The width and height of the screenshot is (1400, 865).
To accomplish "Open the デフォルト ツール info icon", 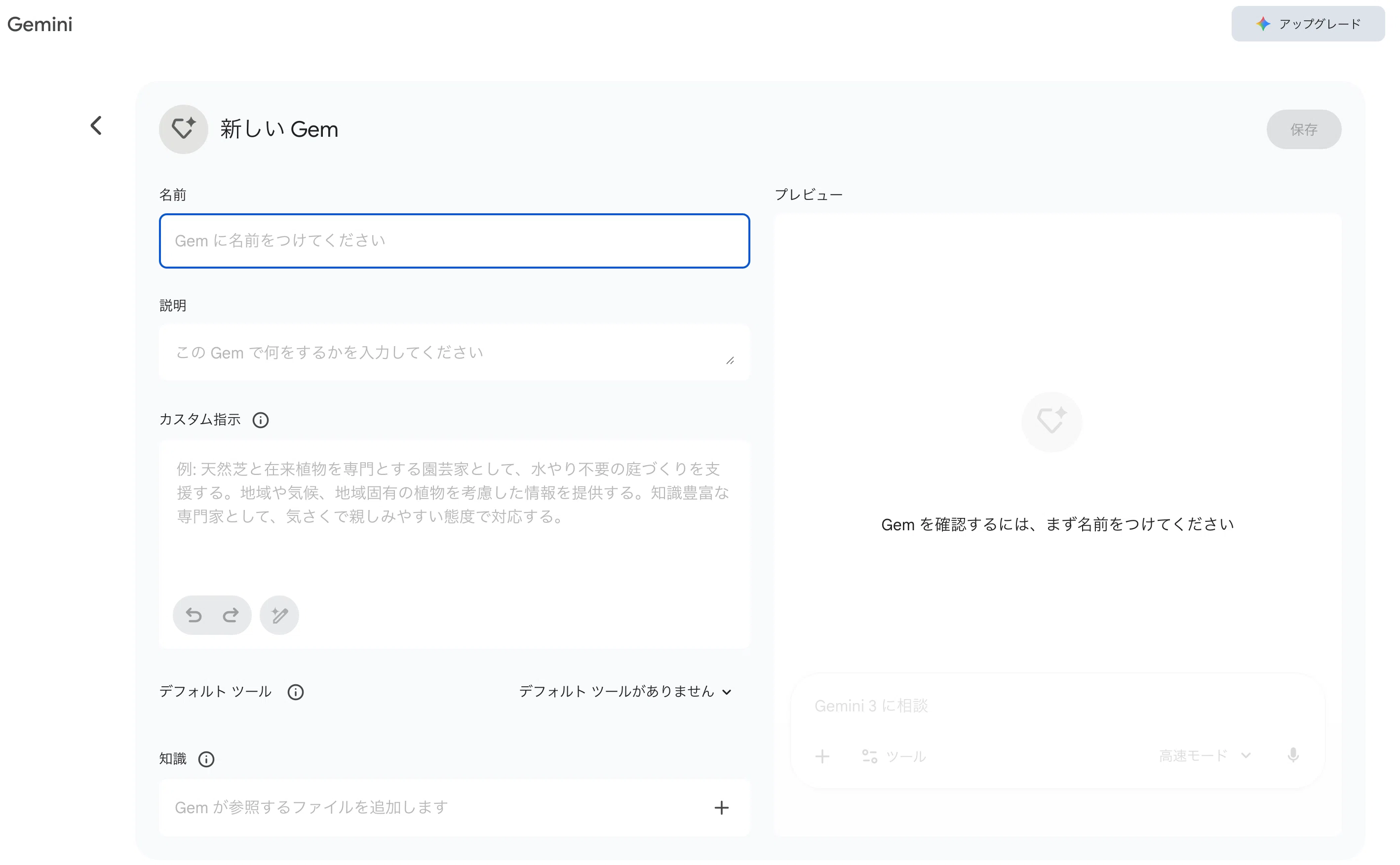I will [x=296, y=692].
